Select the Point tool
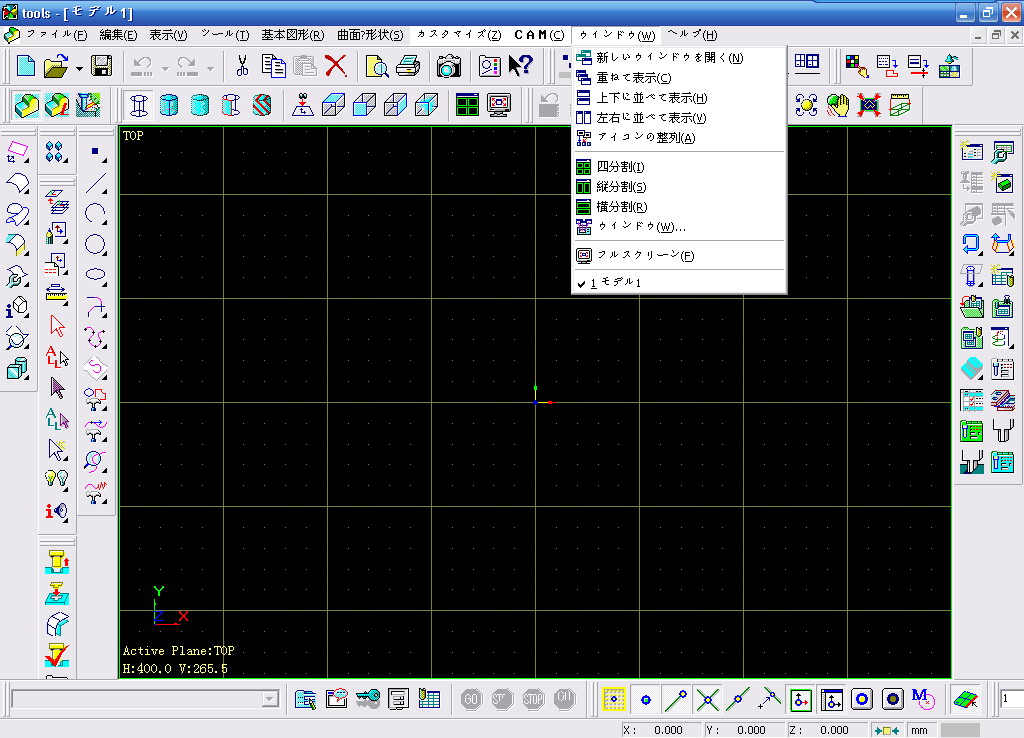The width and height of the screenshot is (1024, 738). 96,153
